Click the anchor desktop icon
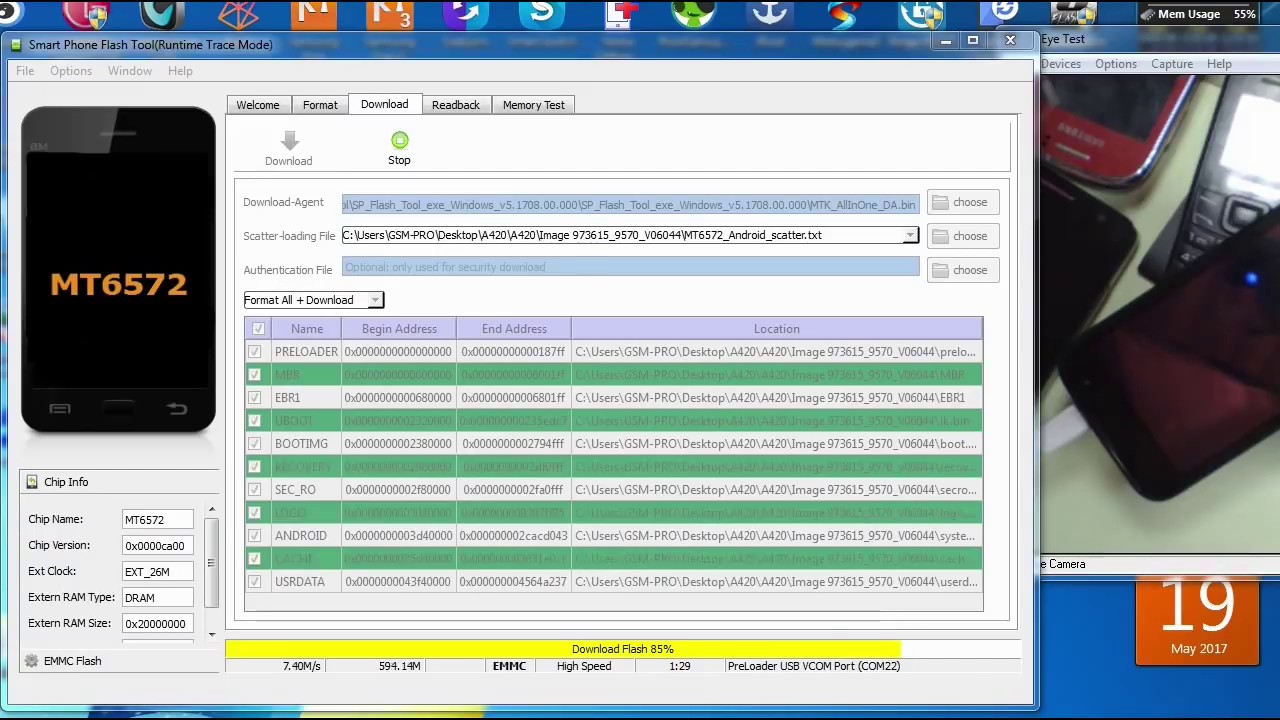This screenshot has height=720, width=1280. 770,14
